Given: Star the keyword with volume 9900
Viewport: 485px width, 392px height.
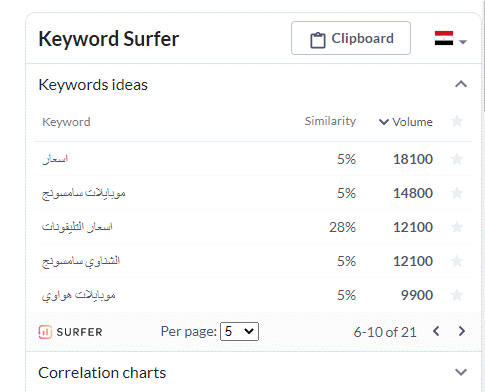Looking at the screenshot, I should [457, 295].
